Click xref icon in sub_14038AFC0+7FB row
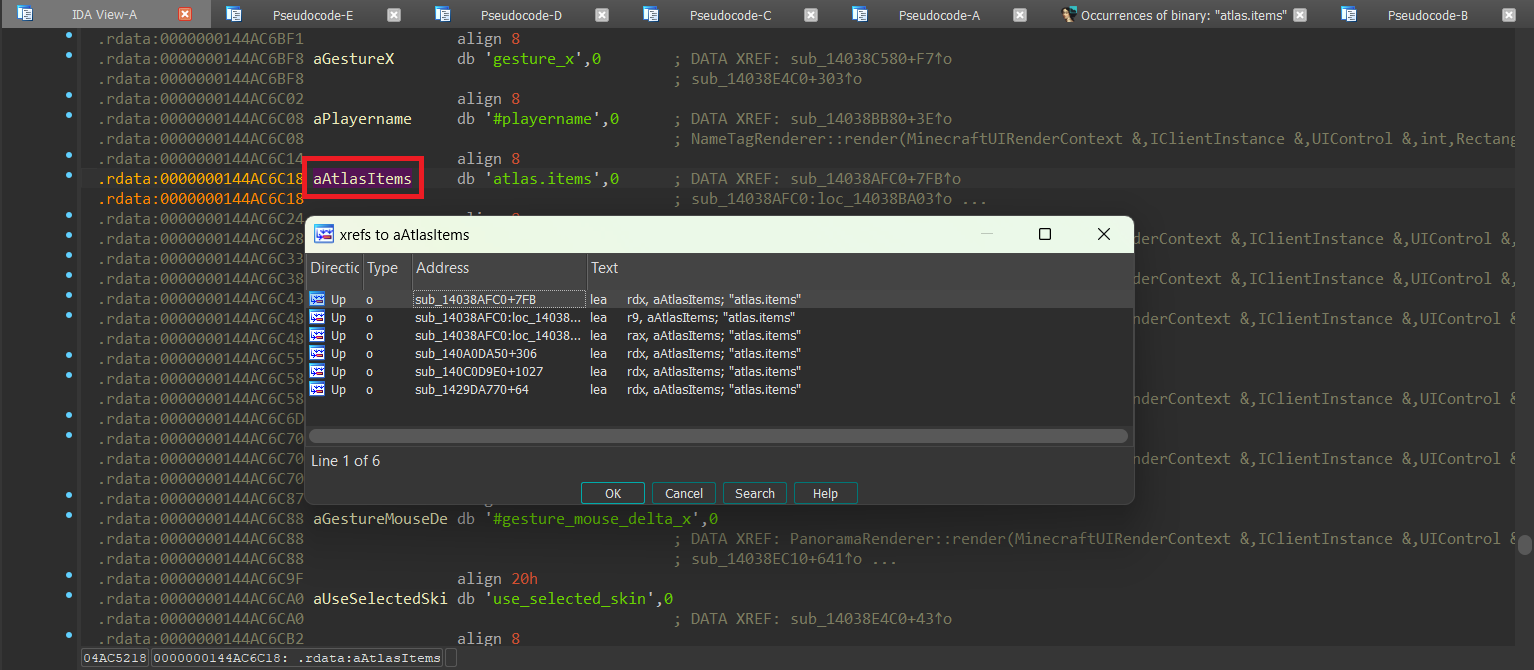1534x670 pixels. pyautogui.click(x=318, y=299)
